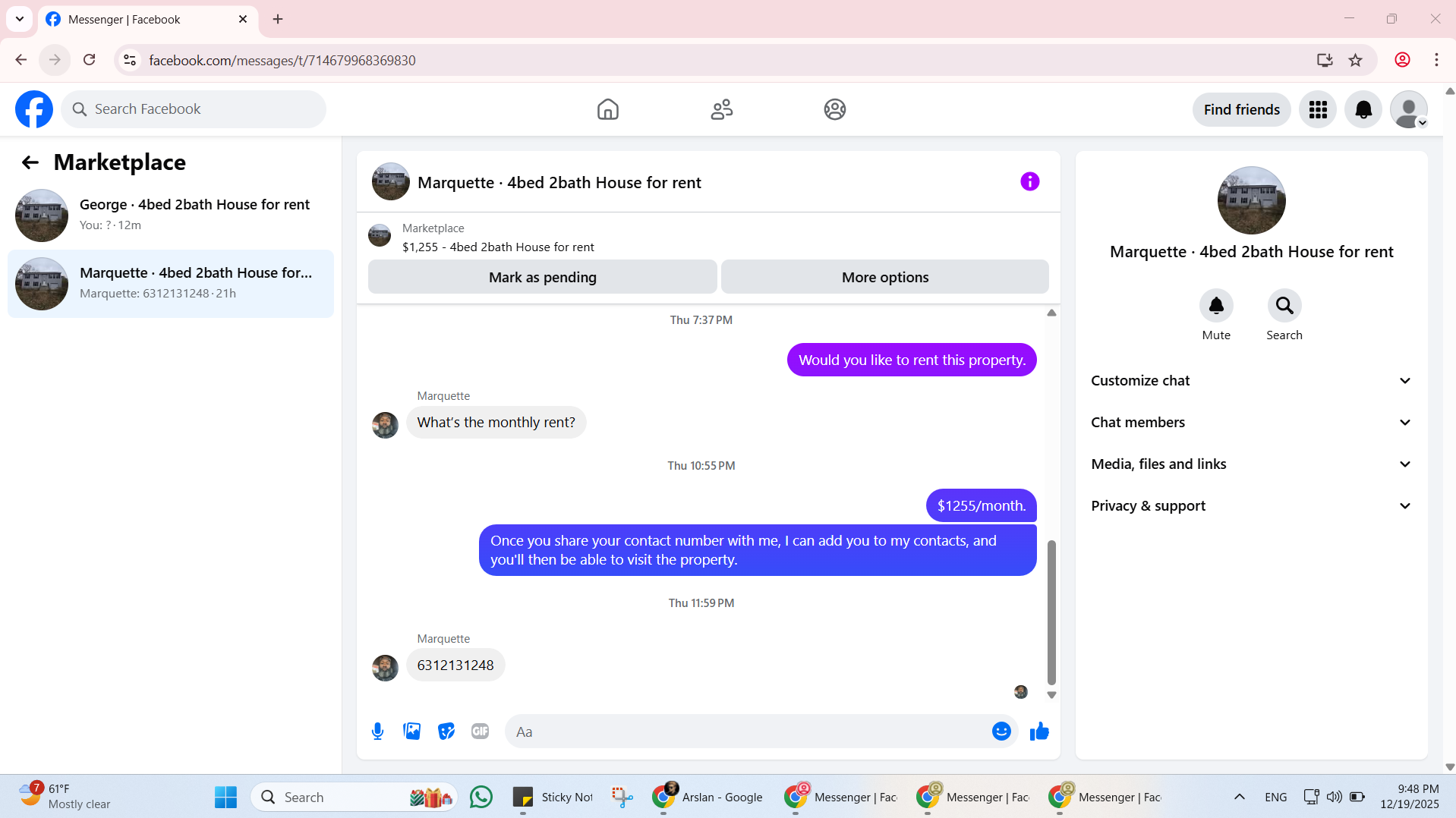1456x818 pixels.
Task: Send a thumbs-up like
Action: tap(1039, 731)
